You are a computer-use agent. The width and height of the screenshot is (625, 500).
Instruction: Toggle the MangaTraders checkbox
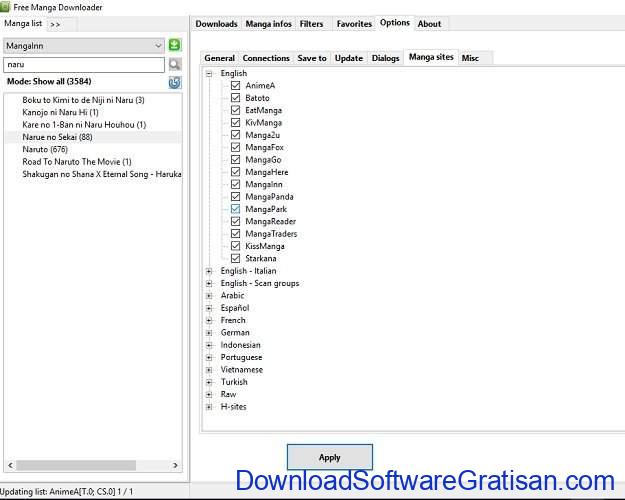tap(236, 234)
